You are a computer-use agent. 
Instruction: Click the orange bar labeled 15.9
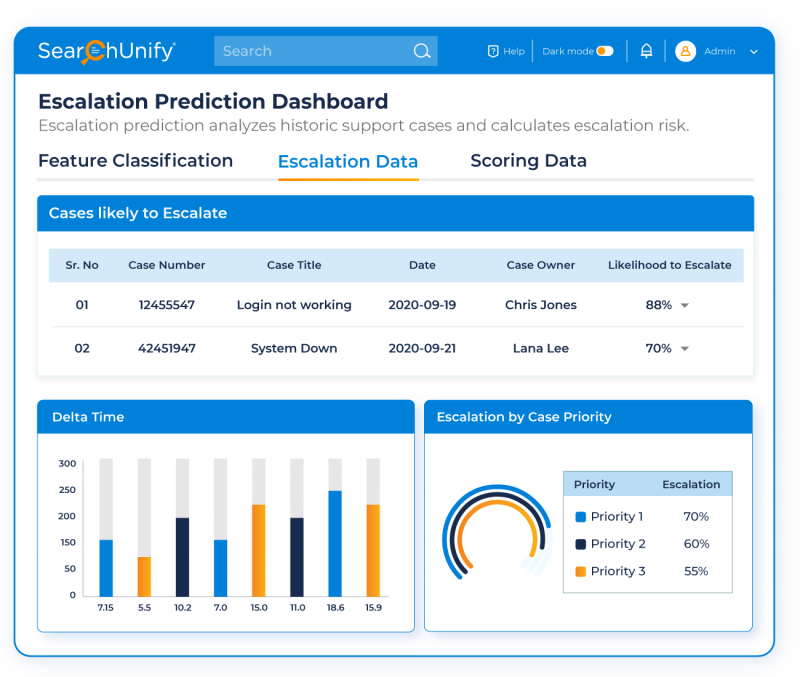[373, 550]
